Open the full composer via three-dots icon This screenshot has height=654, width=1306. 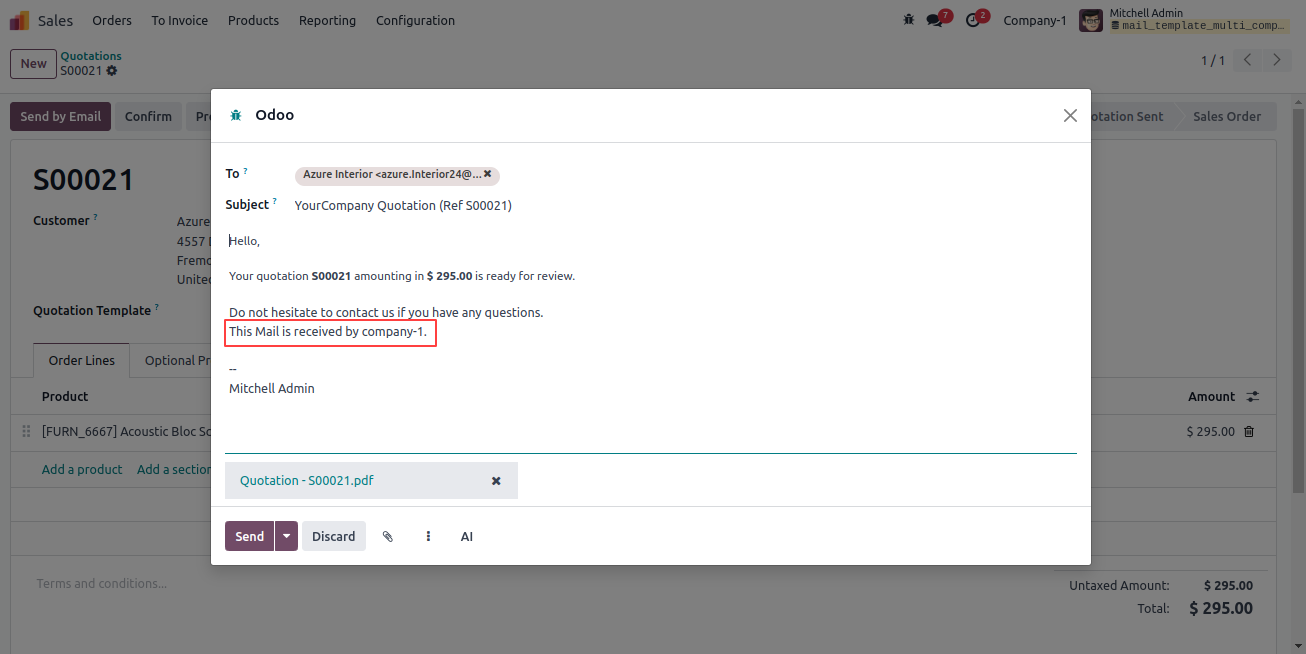click(x=427, y=536)
